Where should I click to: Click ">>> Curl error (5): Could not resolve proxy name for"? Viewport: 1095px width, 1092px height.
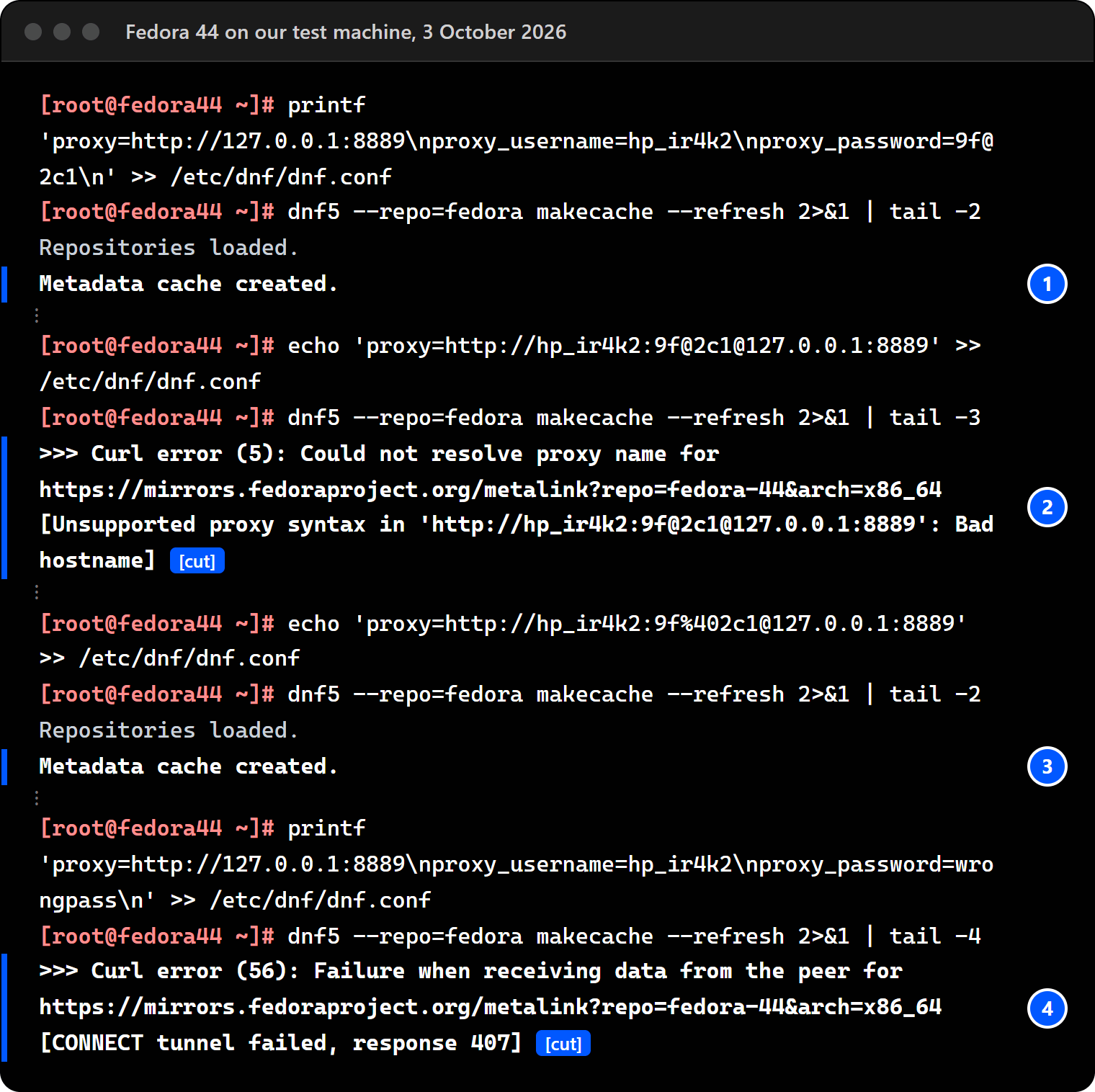click(x=379, y=454)
